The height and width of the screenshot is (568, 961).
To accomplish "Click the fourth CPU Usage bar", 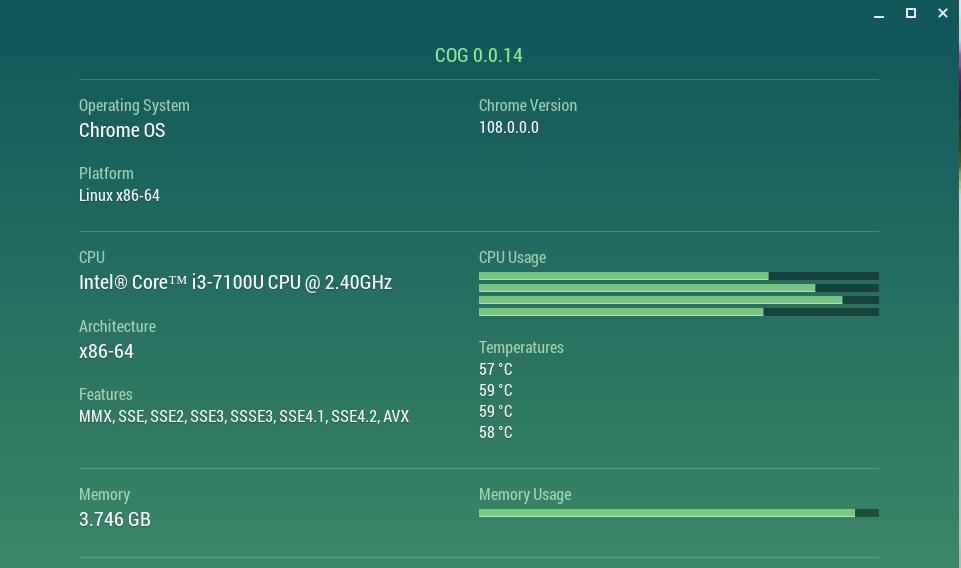I will point(678,312).
